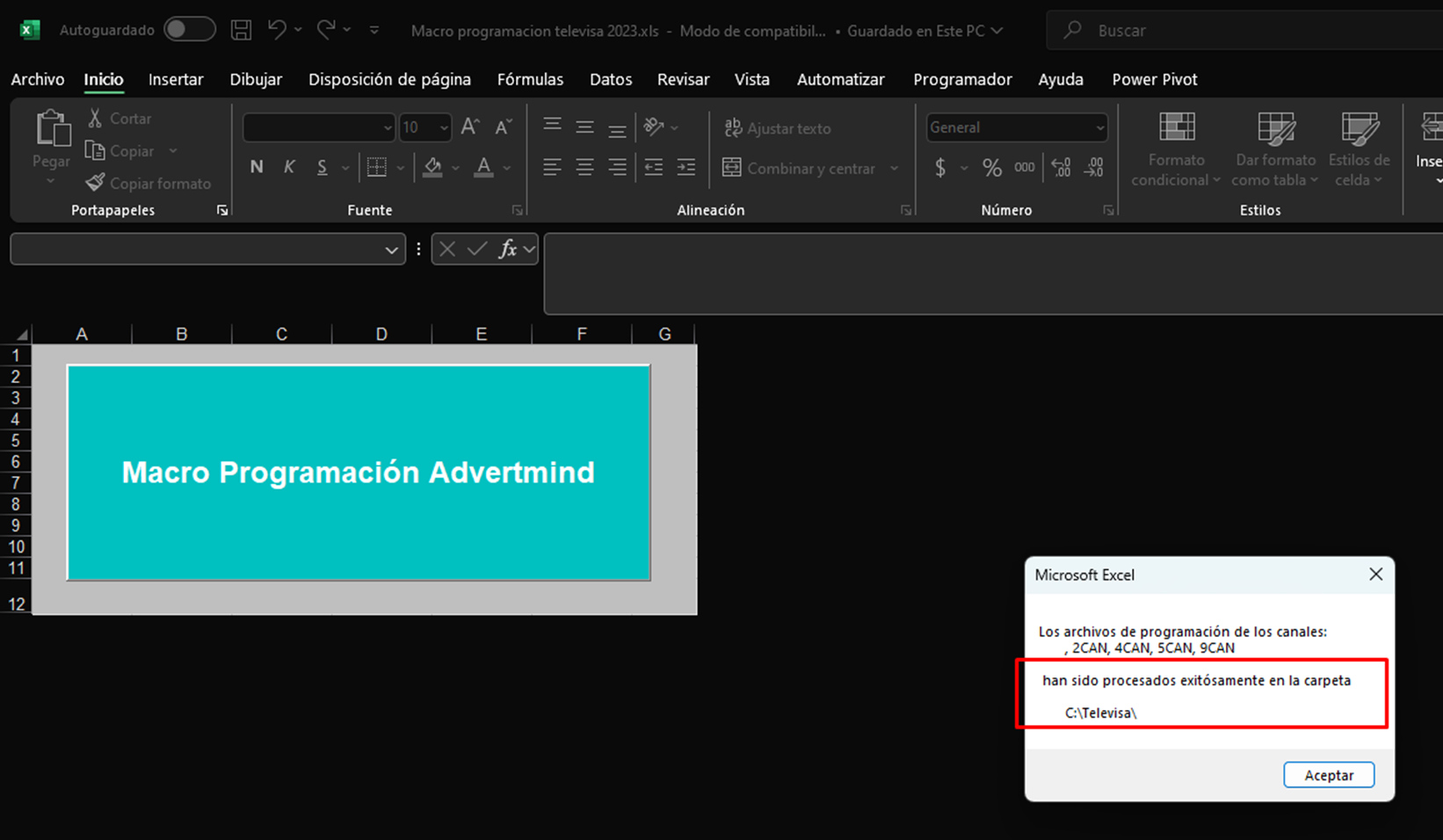Viewport: 1443px width, 840px height.
Task: Click into the formula bar
Action: click(993, 273)
